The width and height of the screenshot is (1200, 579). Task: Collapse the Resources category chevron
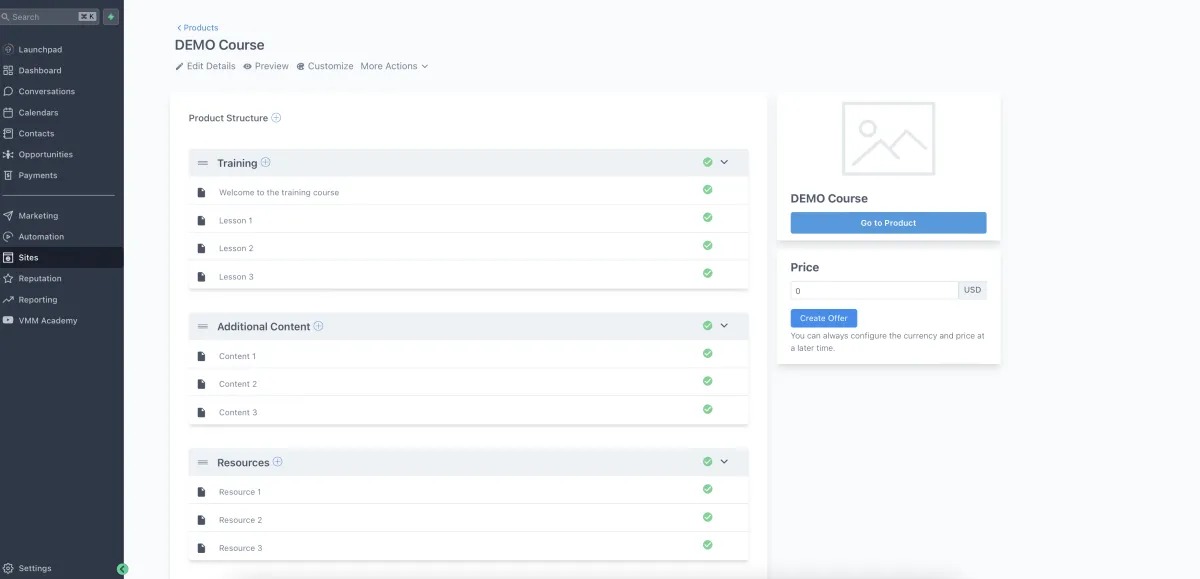click(x=725, y=461)
